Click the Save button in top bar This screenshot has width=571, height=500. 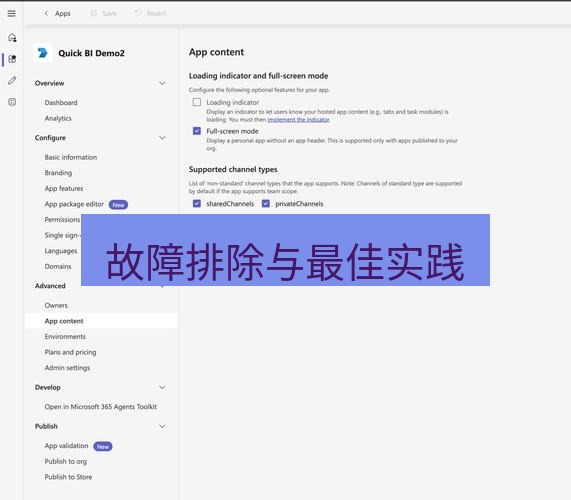pos(104,13)
